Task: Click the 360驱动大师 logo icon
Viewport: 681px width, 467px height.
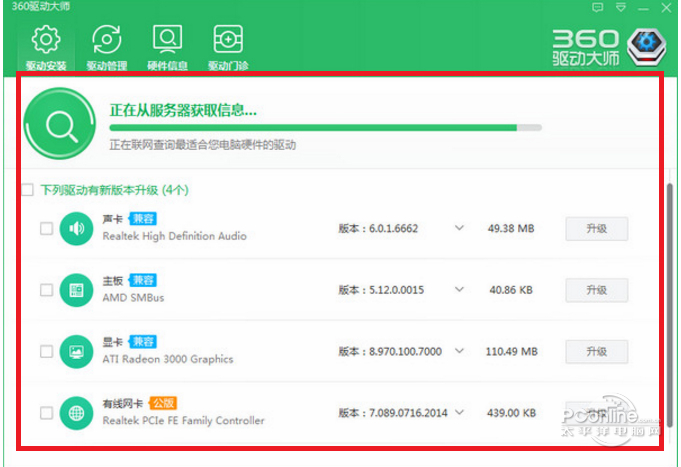Action: click(647, 47)
